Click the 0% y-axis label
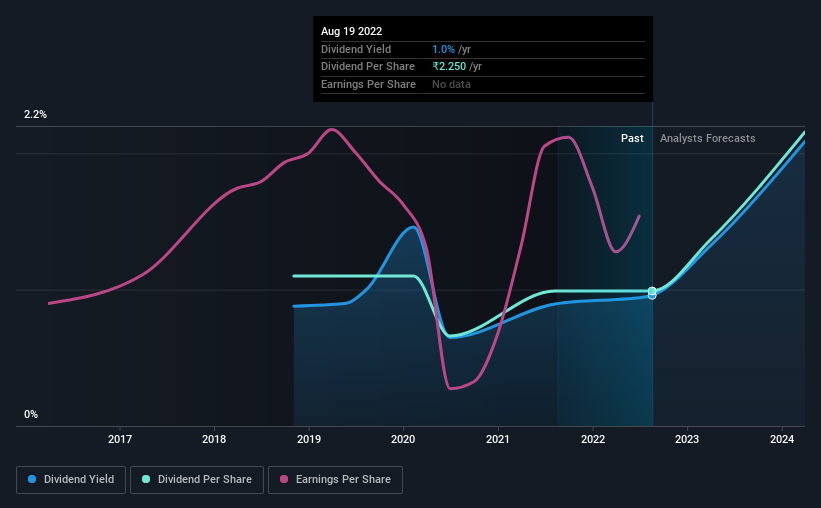 pyautogui.click(x=31, y=414)
